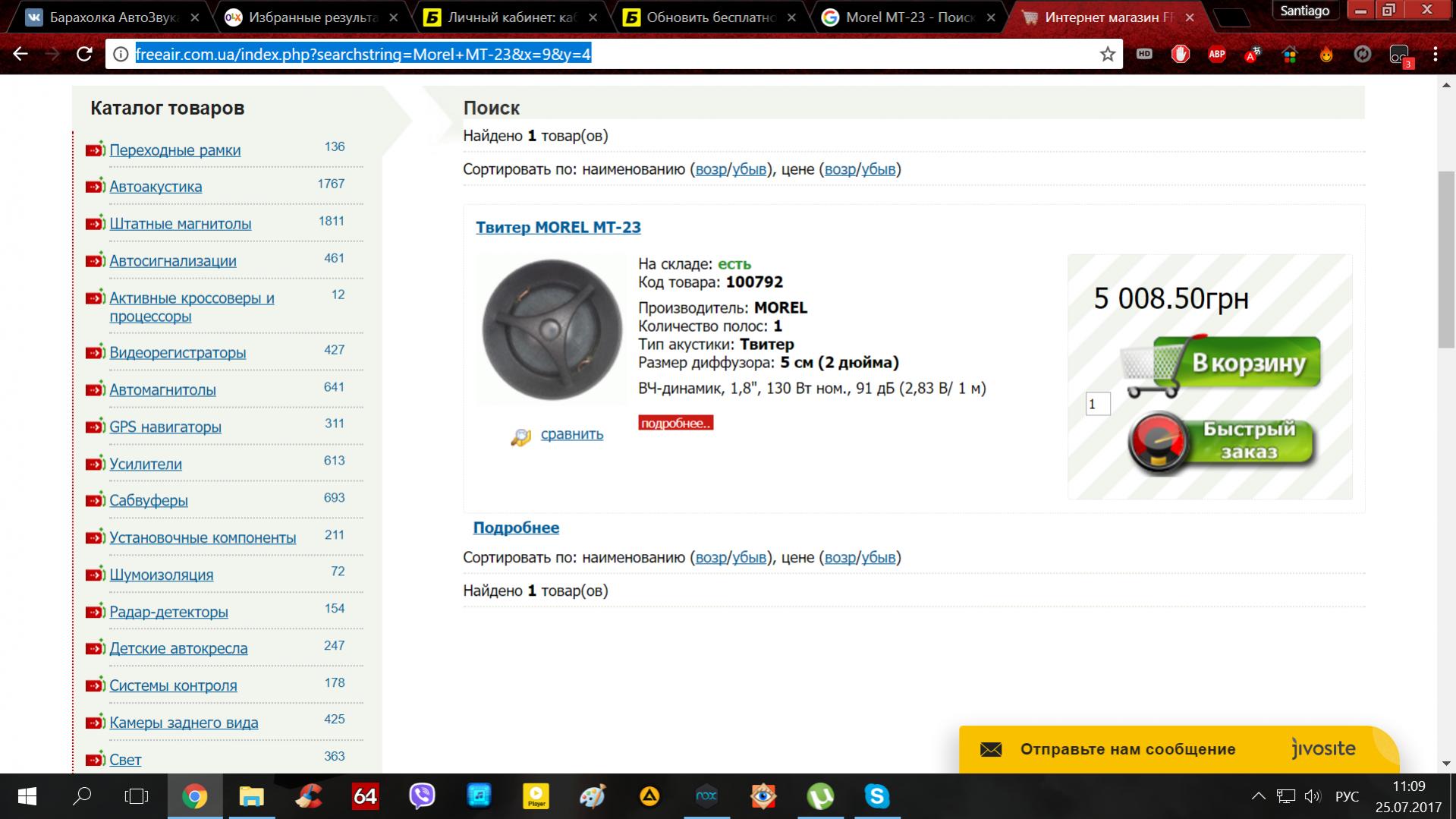Click the compare magnifier icon beside сравнить

pyautogui.click(x=520, y=436)
